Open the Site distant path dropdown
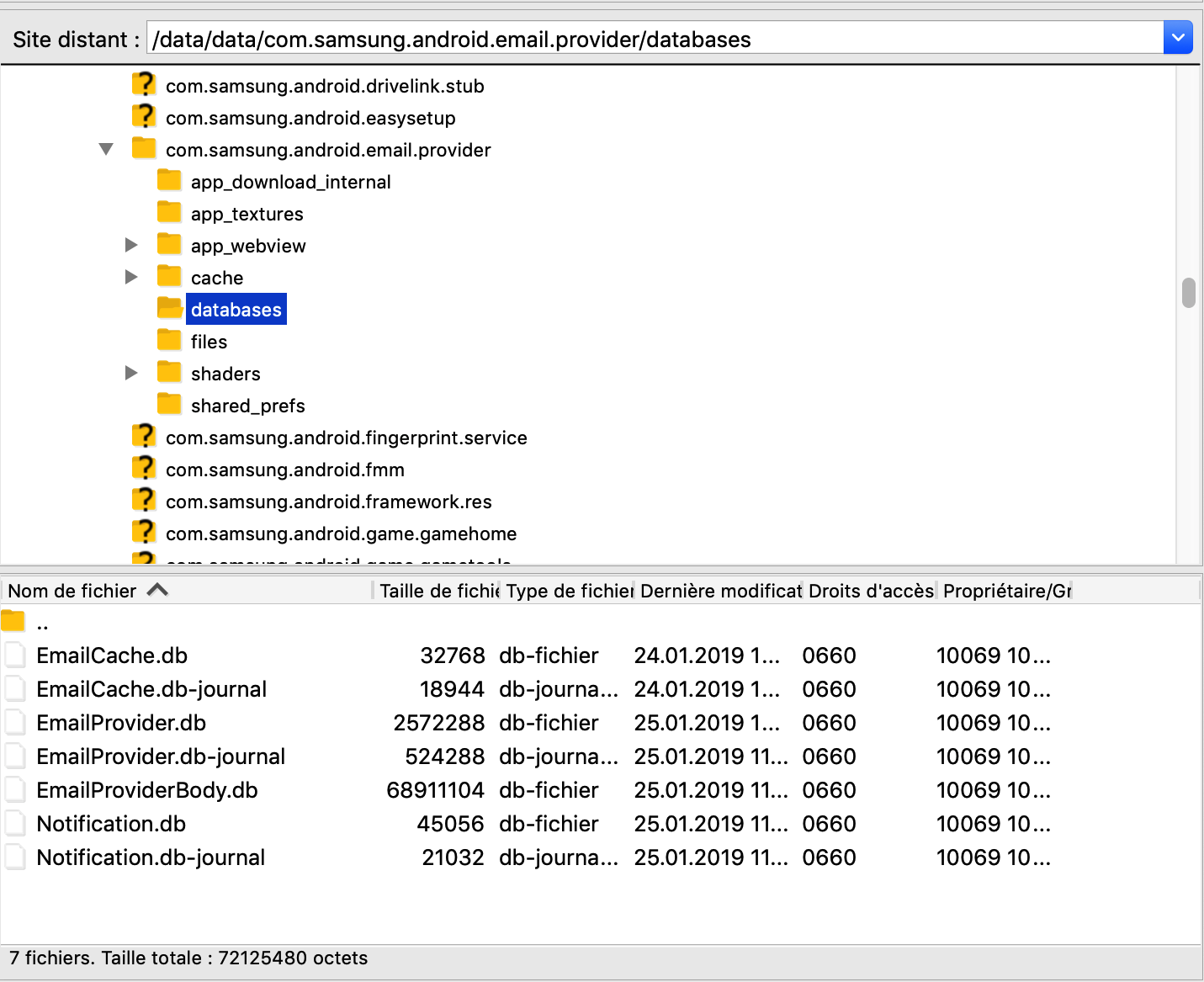 (x=1178, y=38)
